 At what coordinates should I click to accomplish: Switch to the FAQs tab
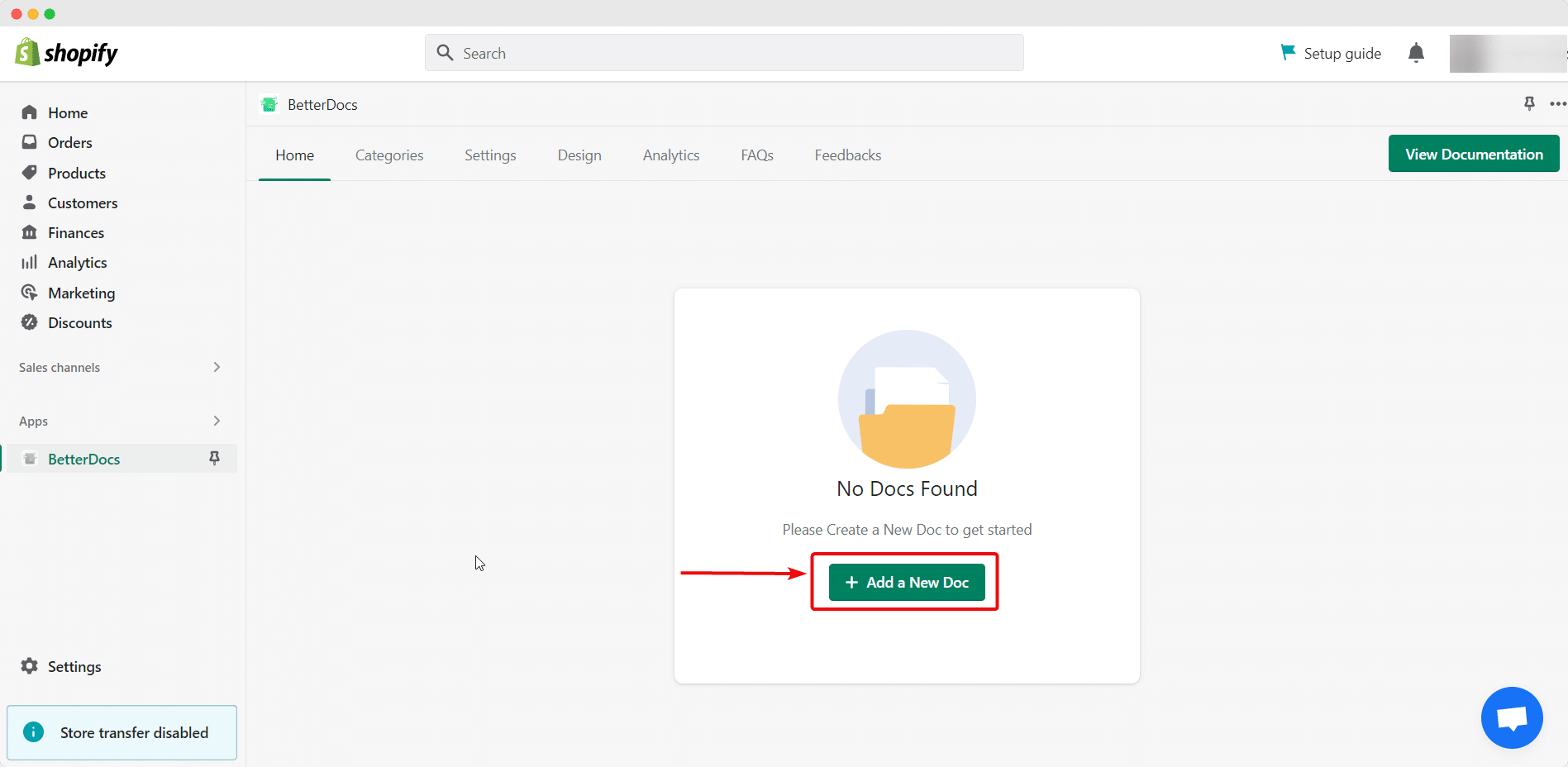coord(757,155)
